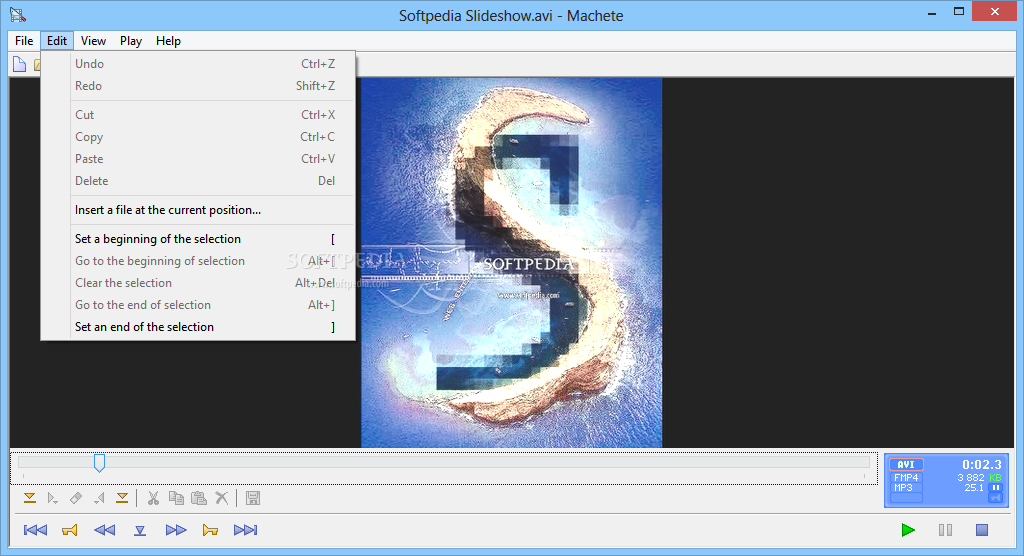Choose Go to the end of selection
The height and width of the screenshot is (556, 1024).
point(199,305)
